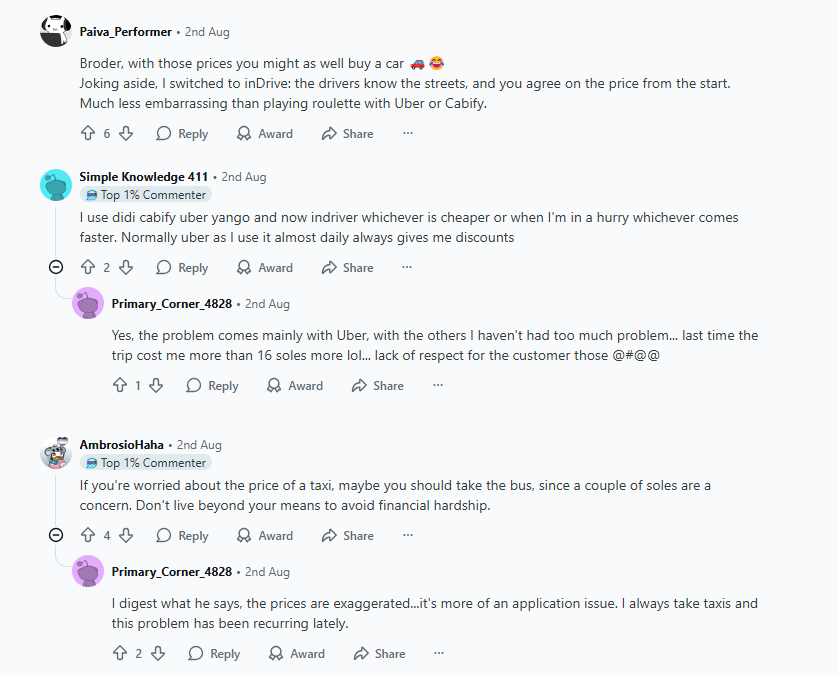Reply to Paiva_Performer's comment

(182, 133)
